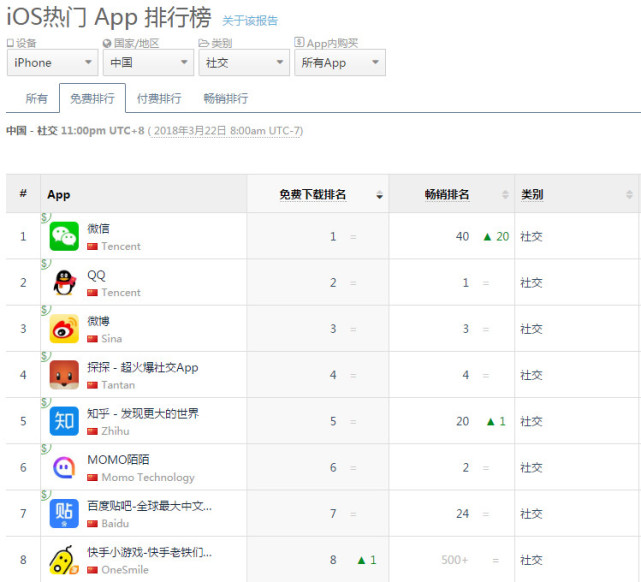Click the in-app purchase badge on Weibo row
641x582 pixels.
45,310
